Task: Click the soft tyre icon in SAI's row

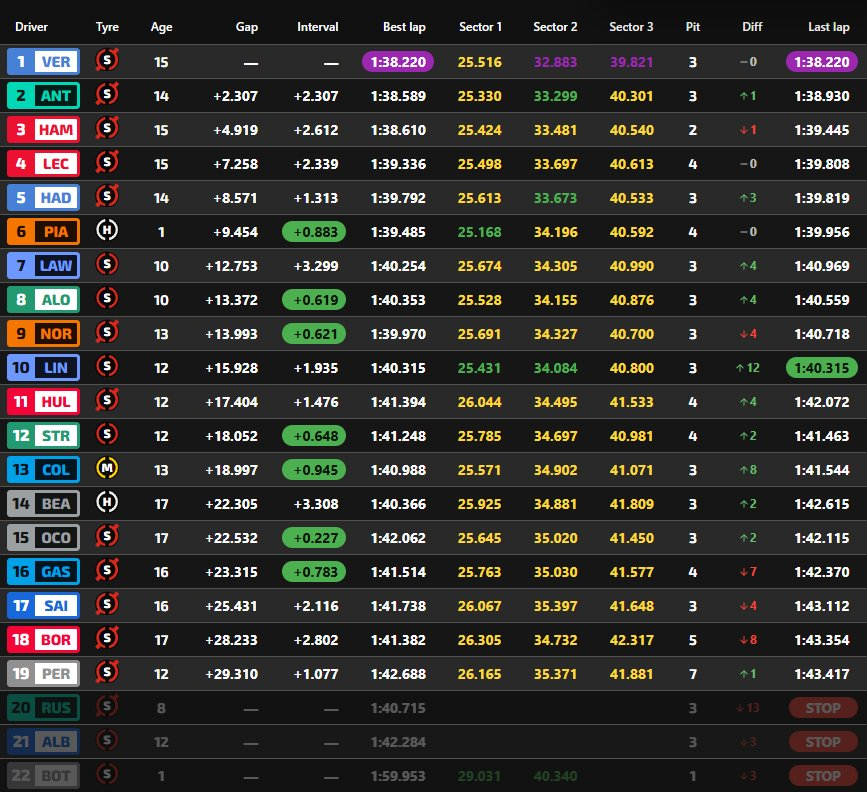Action: pyautogui.click(x=107, y=604)
